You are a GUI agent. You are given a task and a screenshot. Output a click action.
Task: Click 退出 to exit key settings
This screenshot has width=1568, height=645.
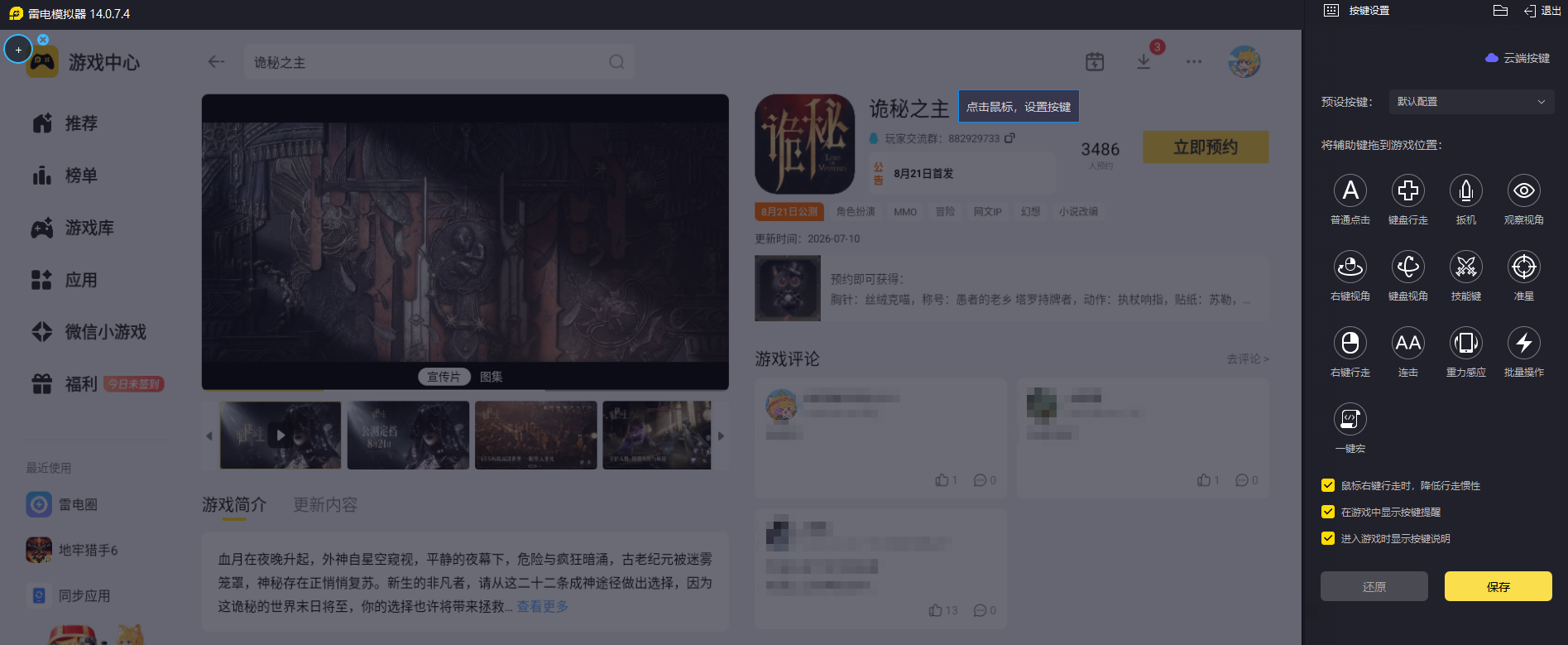tap(1542, 11)
